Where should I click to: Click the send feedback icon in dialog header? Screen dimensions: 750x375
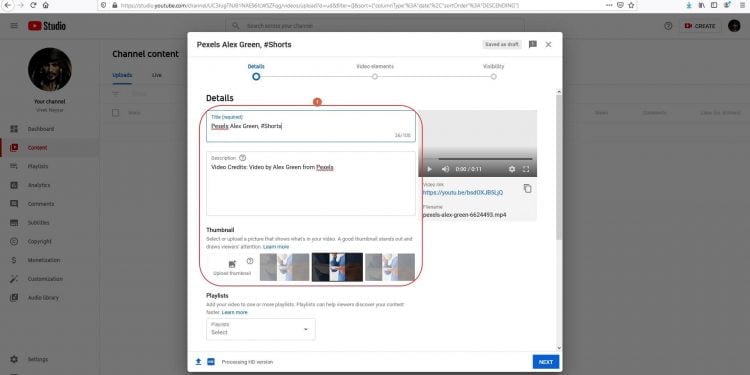[x=532, y=44]
